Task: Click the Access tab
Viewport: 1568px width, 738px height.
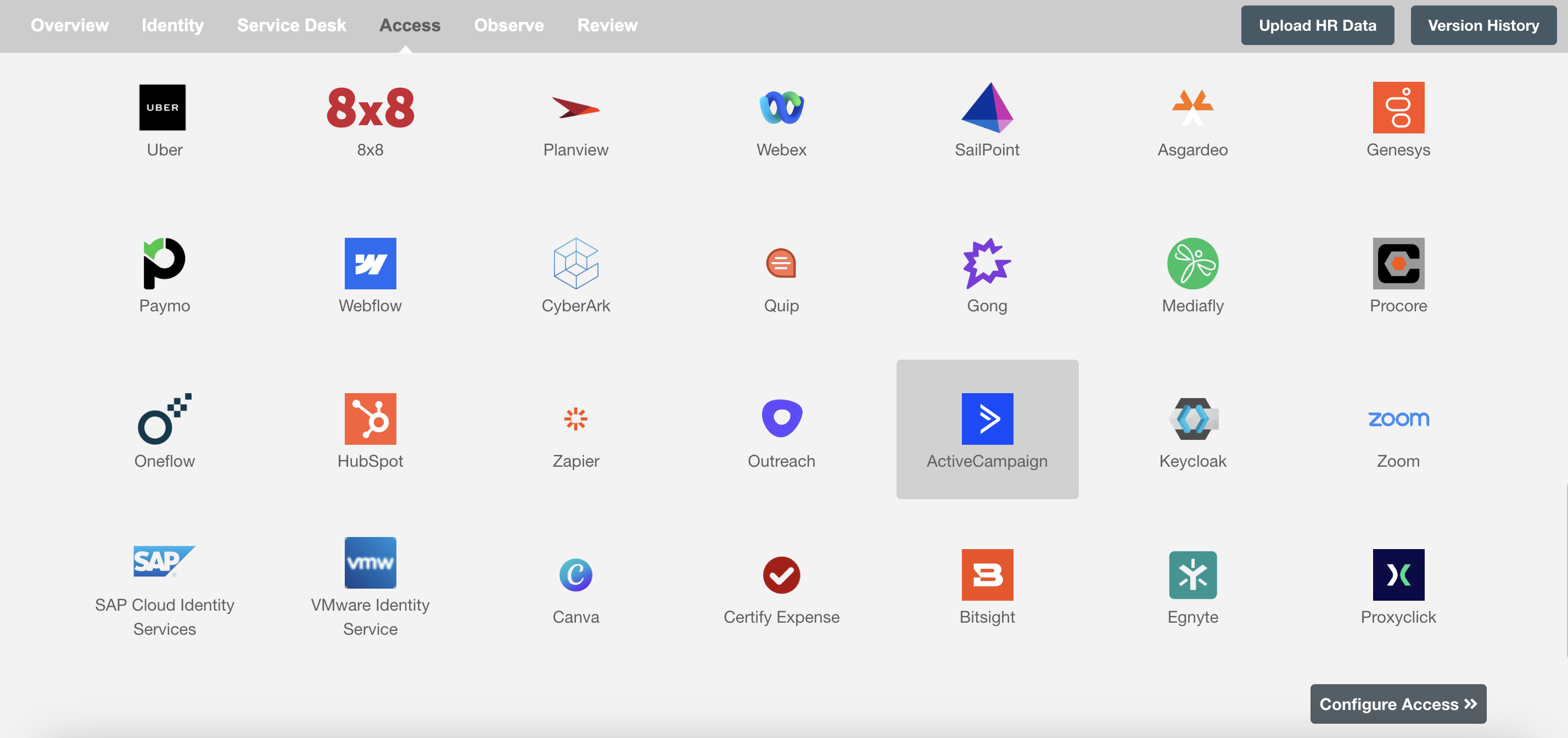Action: tap(410, 25)
